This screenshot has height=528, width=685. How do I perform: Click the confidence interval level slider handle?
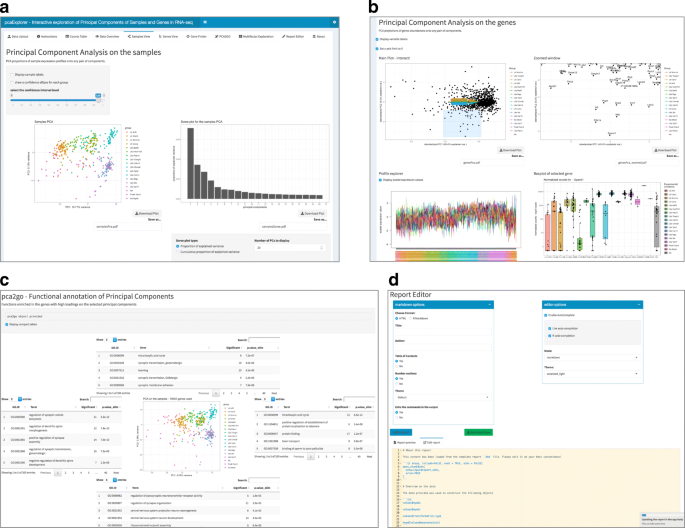(x=99, y=100)
